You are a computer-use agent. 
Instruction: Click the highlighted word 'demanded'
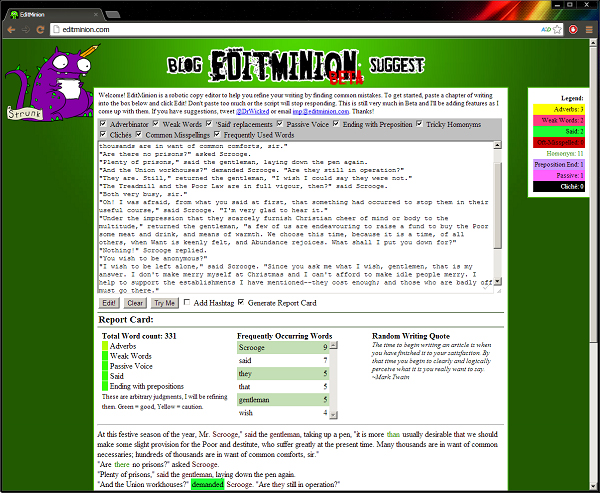(207, 484)
